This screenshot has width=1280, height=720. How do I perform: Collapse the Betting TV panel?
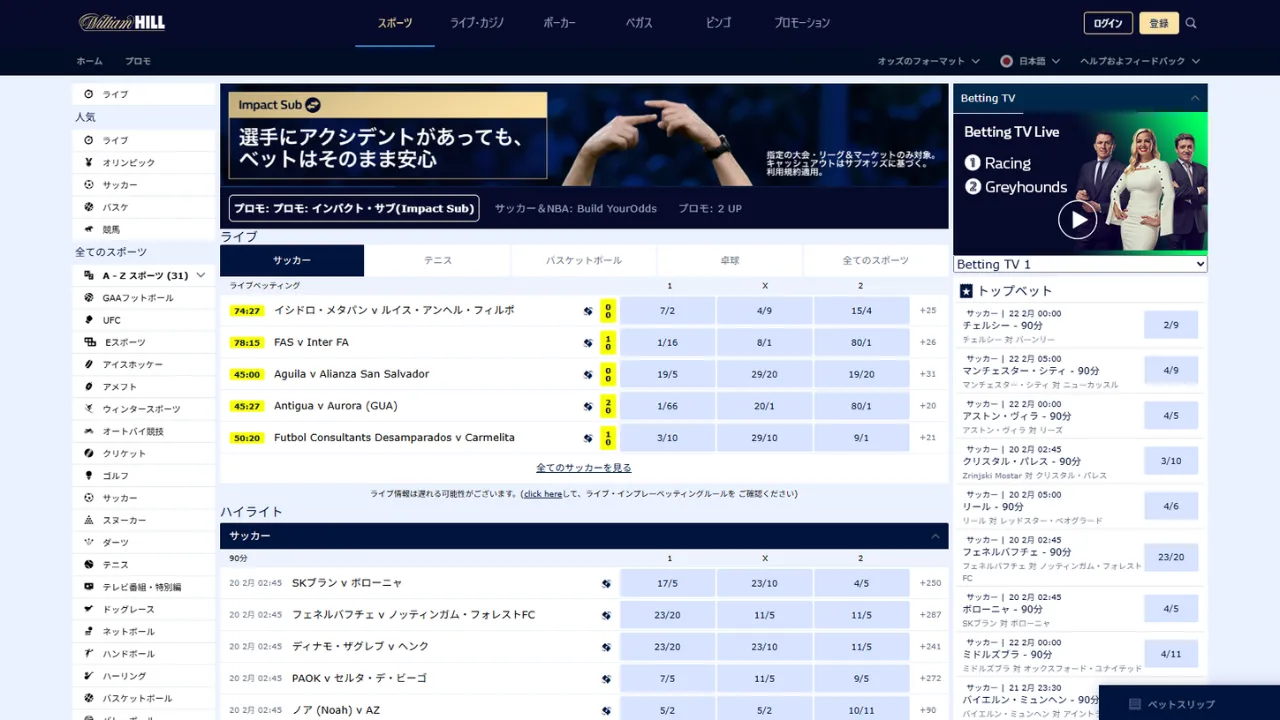click(1195, 98)
